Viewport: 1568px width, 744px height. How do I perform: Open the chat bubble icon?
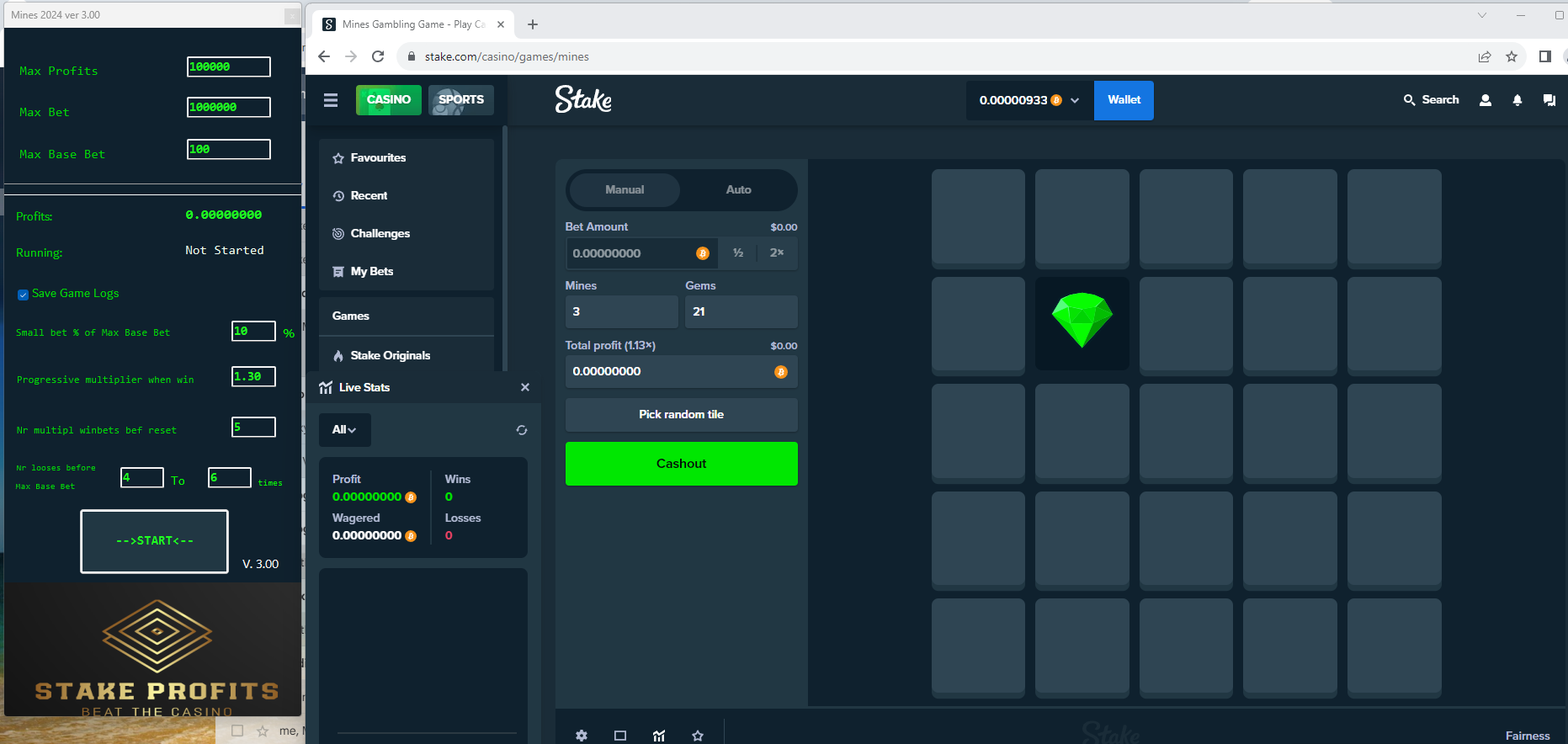pos(1549,100)
